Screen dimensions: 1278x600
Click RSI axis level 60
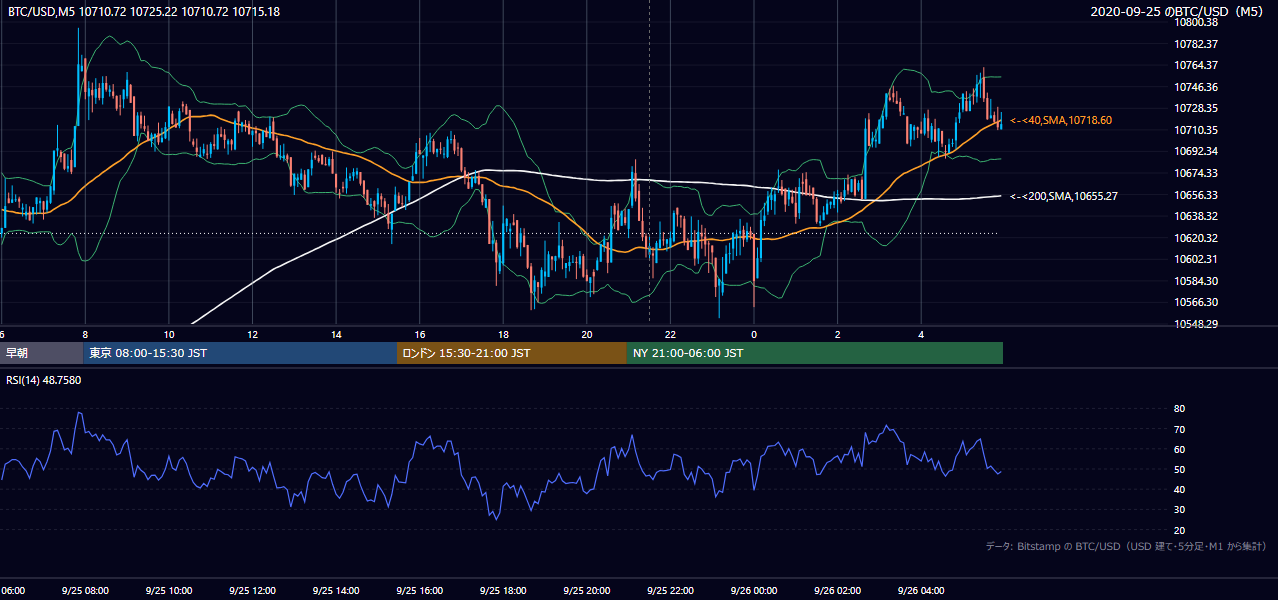click(x=1179, y=450)
